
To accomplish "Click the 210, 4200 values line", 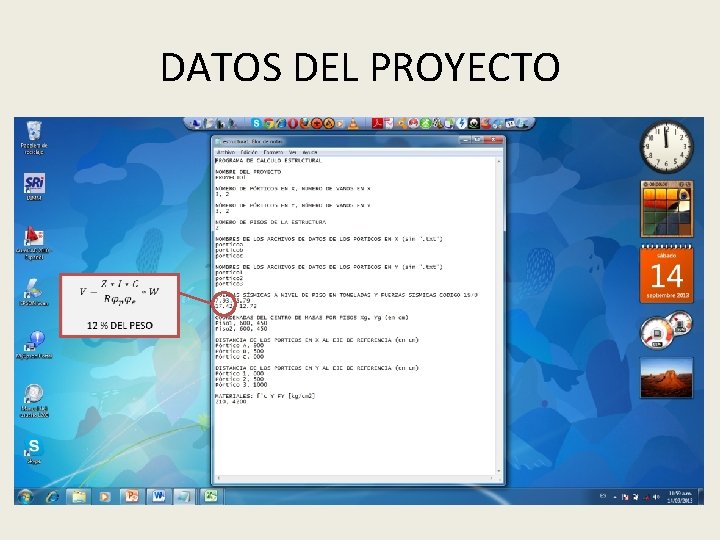I will coord(231,402).
